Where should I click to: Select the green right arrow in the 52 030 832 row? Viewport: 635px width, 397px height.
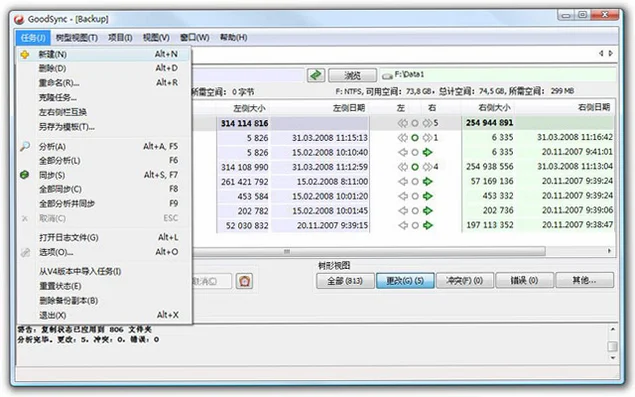tap(428, 225)
